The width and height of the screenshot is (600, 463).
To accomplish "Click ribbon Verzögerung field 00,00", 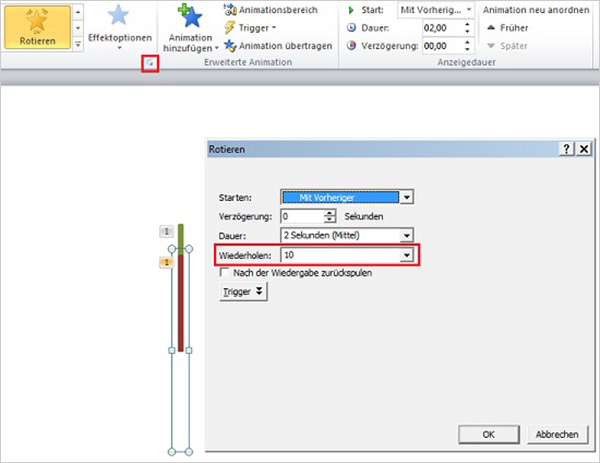I will pos(442,46).
